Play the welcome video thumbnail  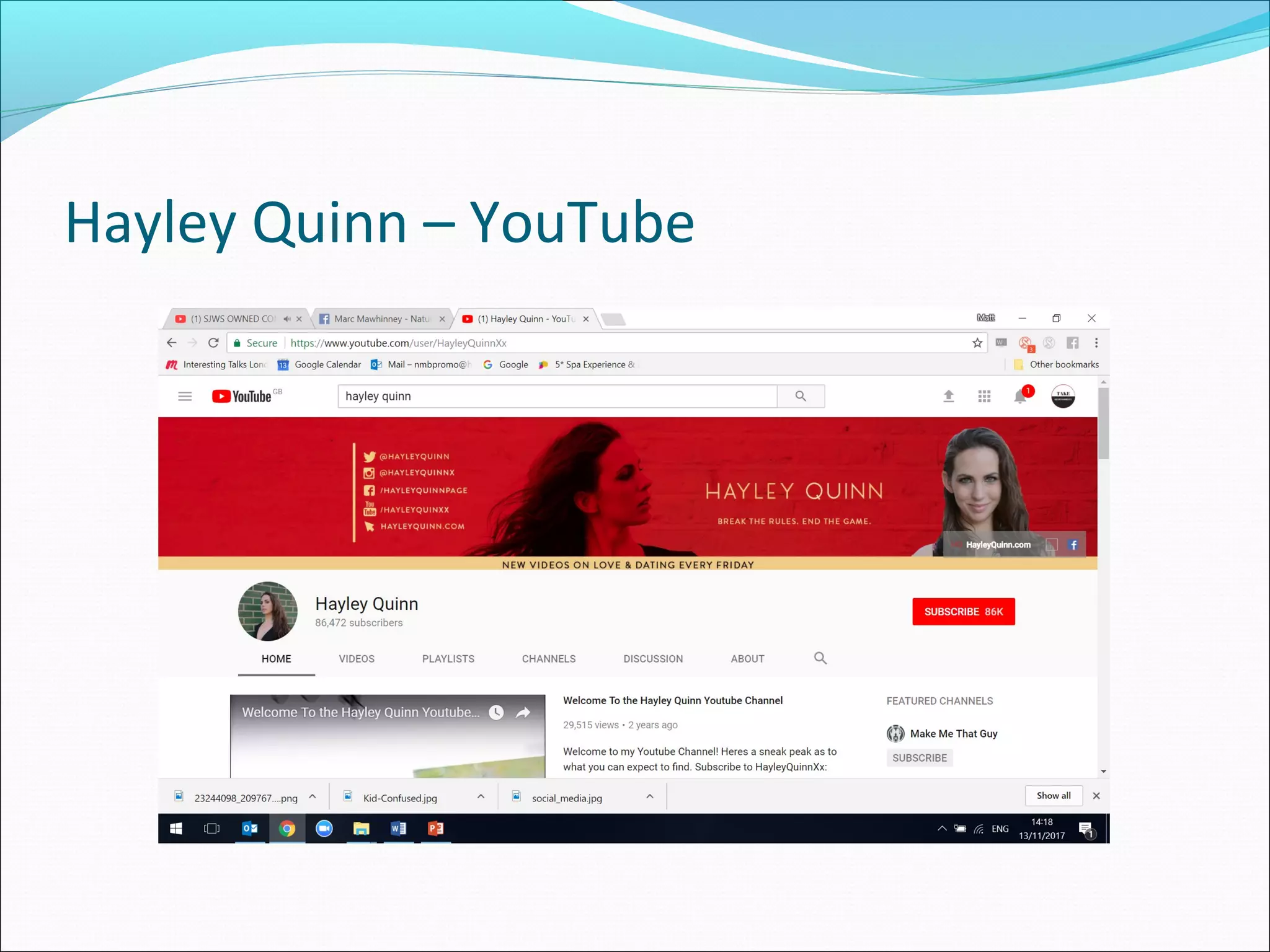point(388,736)
